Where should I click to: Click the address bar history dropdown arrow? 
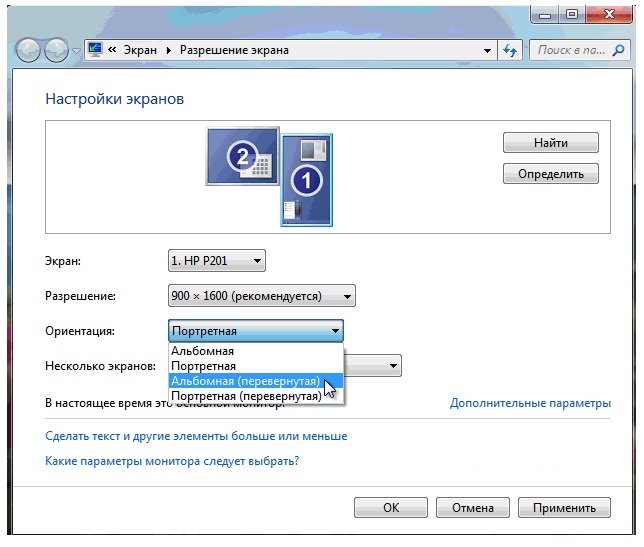click(x=487, y=51)
